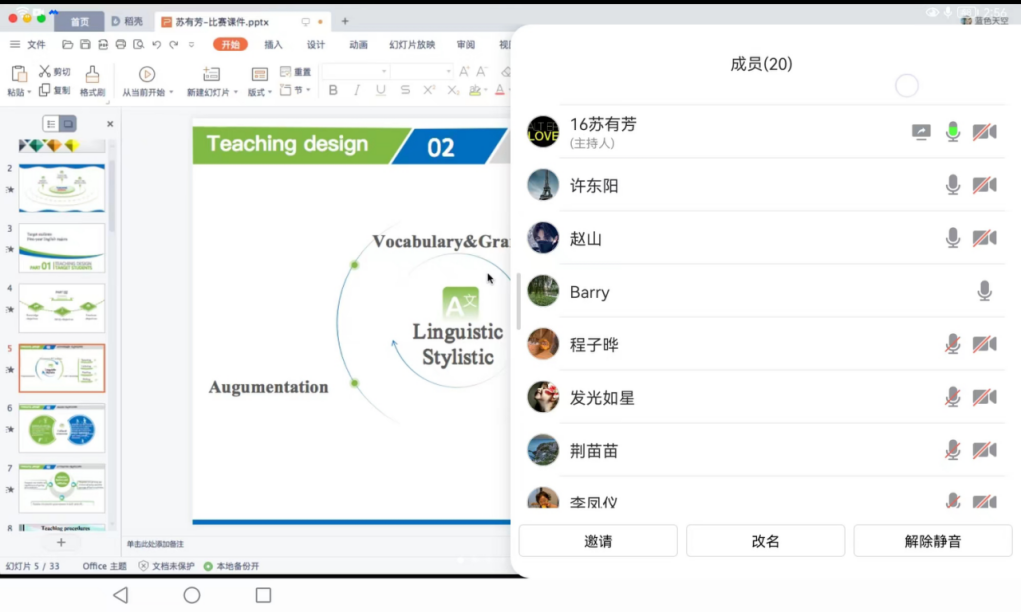Click the Cut (剪切) scissors icon
Image resolution: width=1021 pixels, height=613 pixels.
45,72
